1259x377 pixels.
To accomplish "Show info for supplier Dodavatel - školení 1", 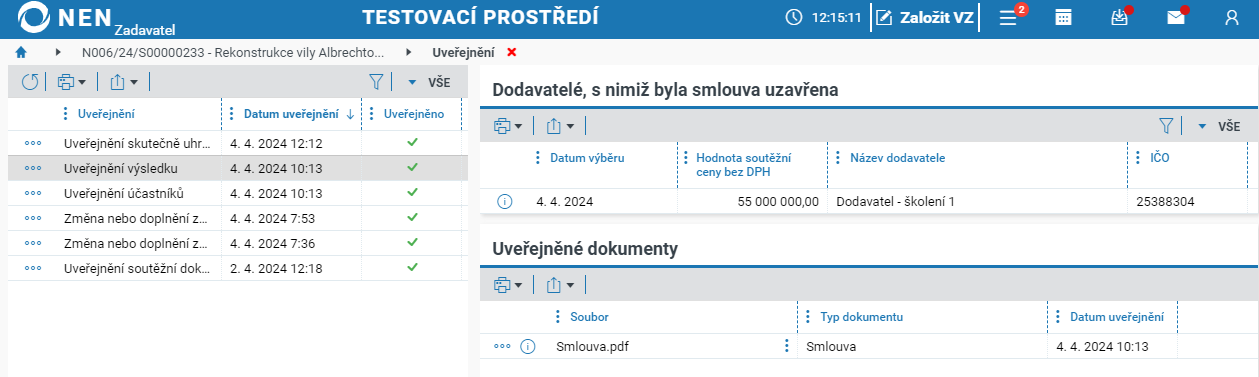I will pos(504,201).
